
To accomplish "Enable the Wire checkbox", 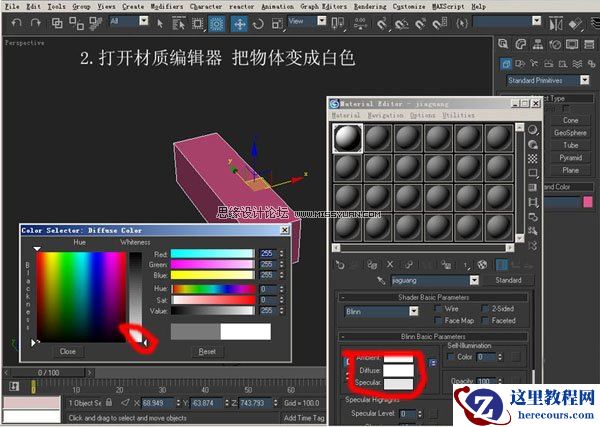I will [439, 308].
